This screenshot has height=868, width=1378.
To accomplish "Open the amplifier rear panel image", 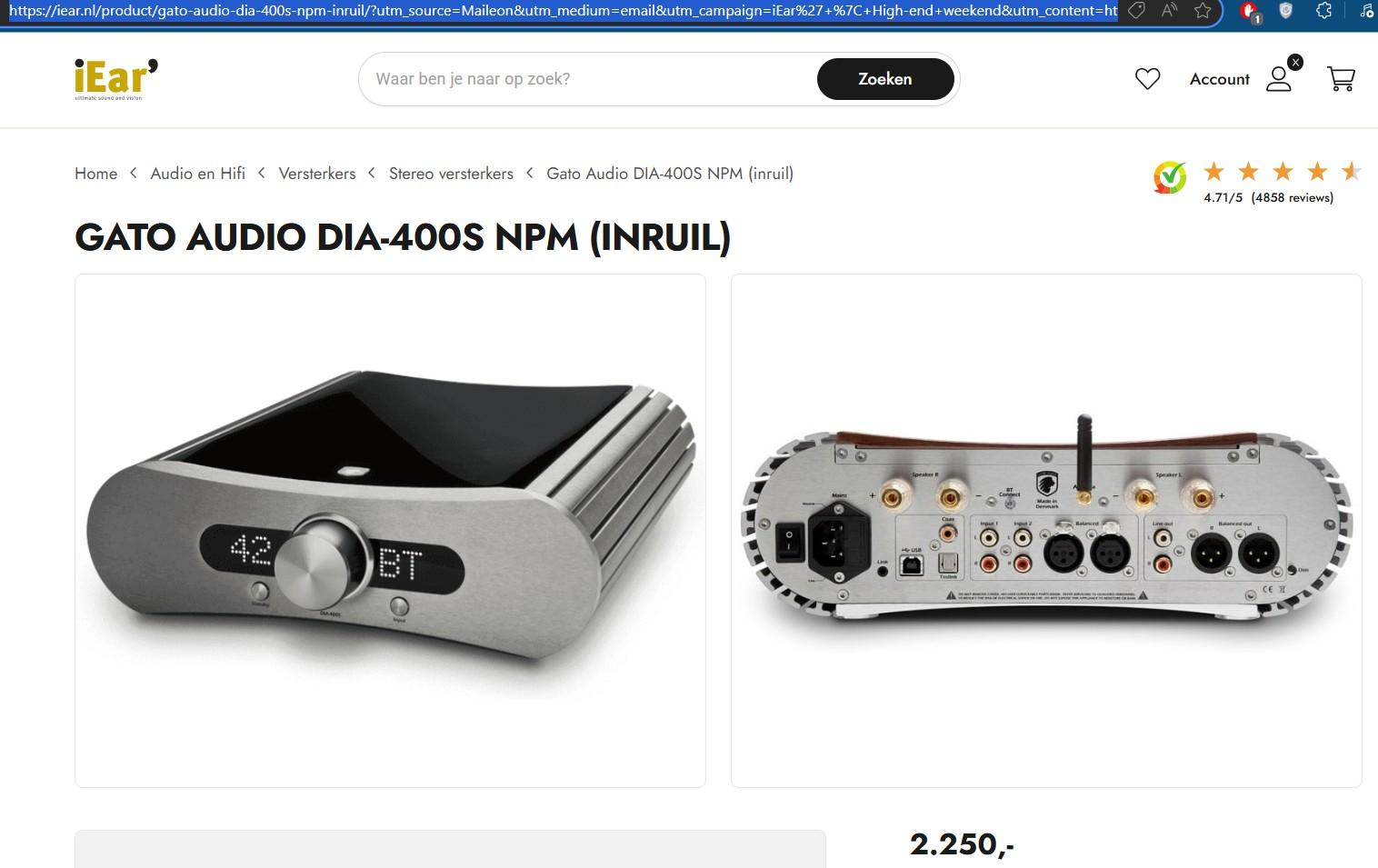I will coord(1046,531).
